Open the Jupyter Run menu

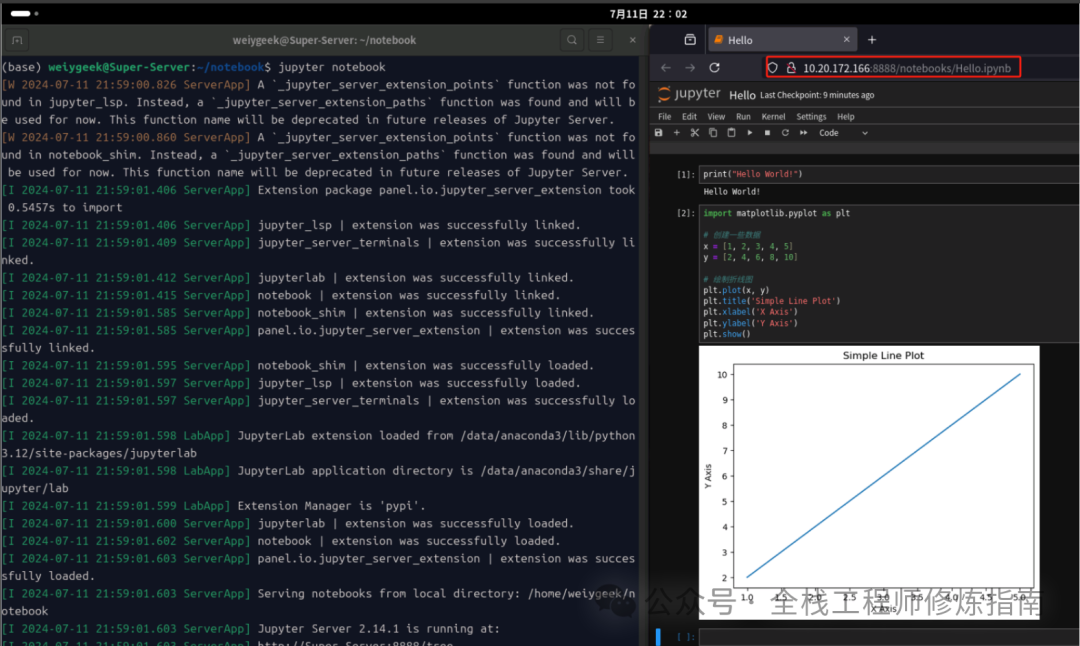pyautogui.click(x=742, y=116)
